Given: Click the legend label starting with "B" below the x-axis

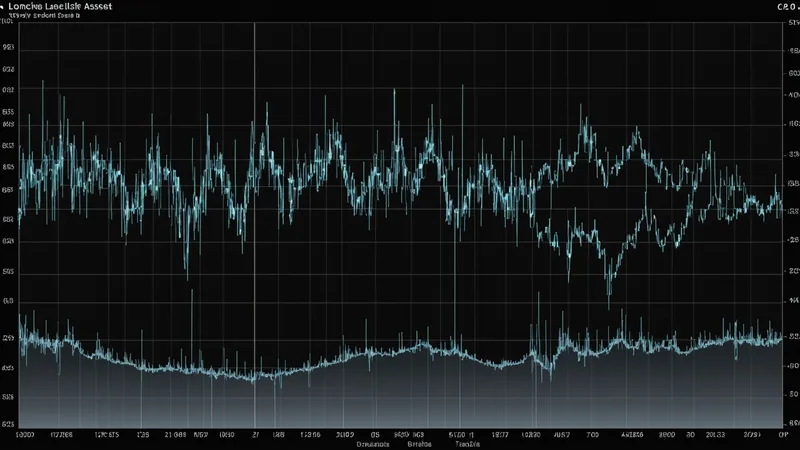Looking at the screenshot, I should [x=419, y=444].
